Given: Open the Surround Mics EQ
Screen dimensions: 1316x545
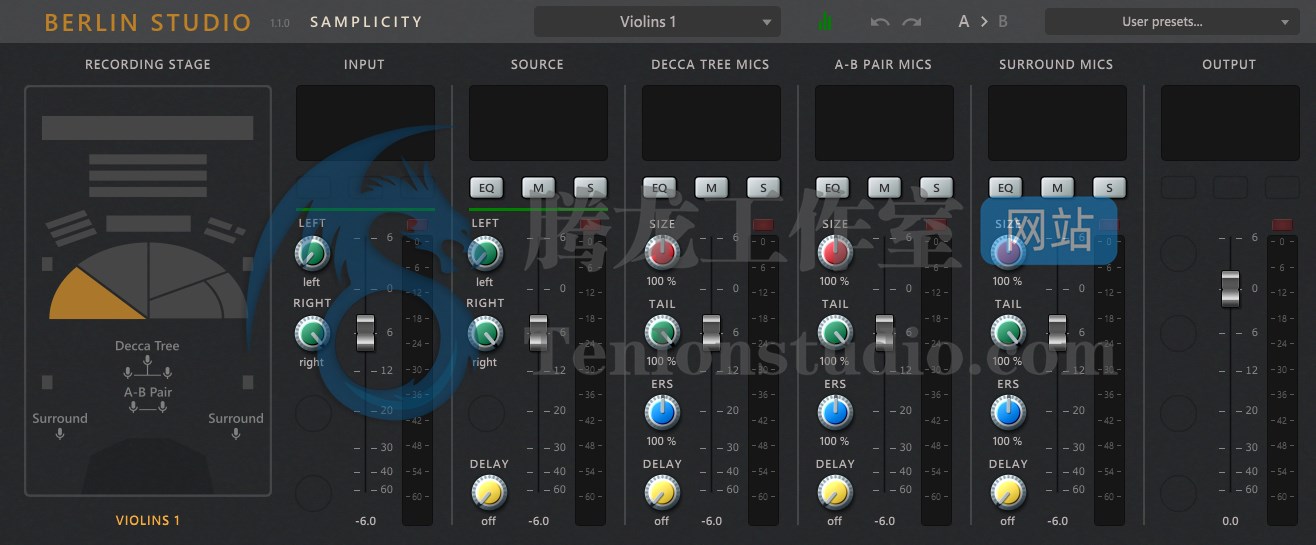Looking at the screenshot, I should click(x=1005, y=188).
